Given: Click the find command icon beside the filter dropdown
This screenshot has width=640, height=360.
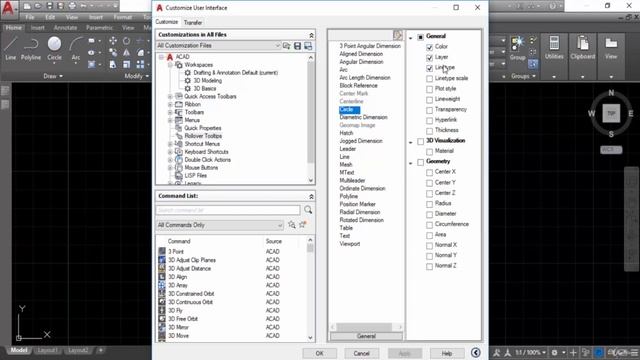Looking at the screenshot, I should [292, 225].
